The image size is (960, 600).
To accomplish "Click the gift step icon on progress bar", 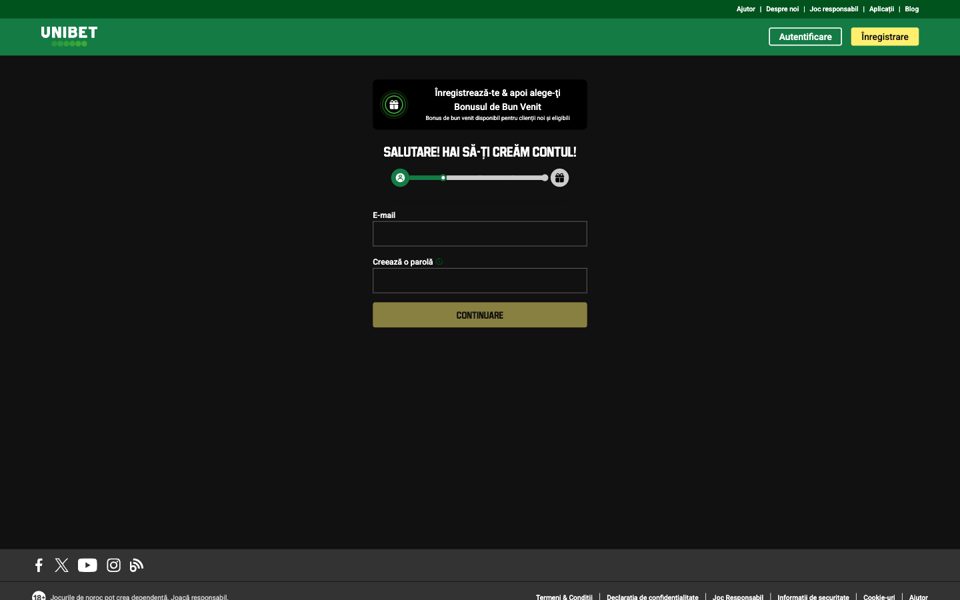I will coord(560,178).
